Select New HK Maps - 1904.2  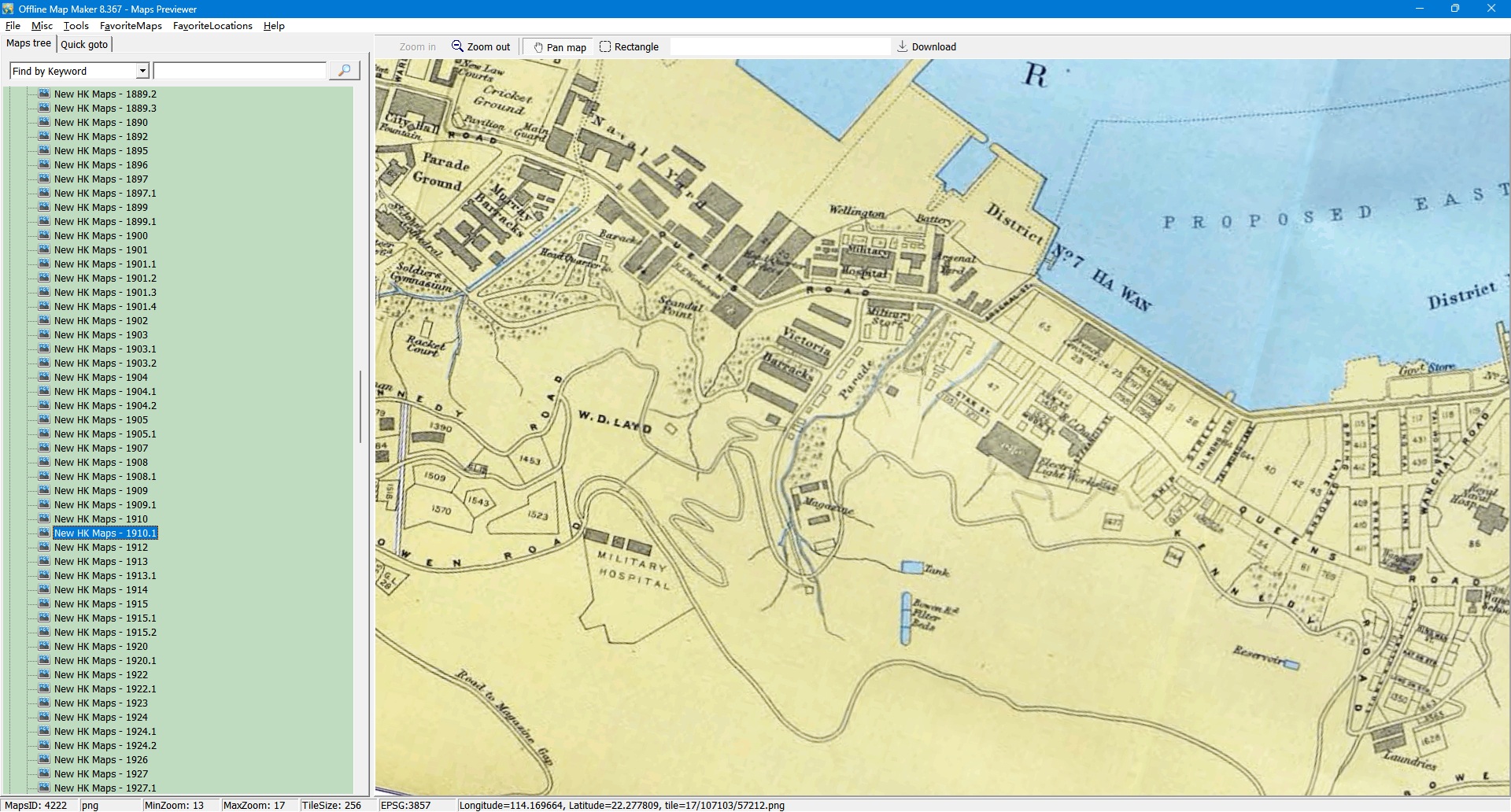click(105, 405)
